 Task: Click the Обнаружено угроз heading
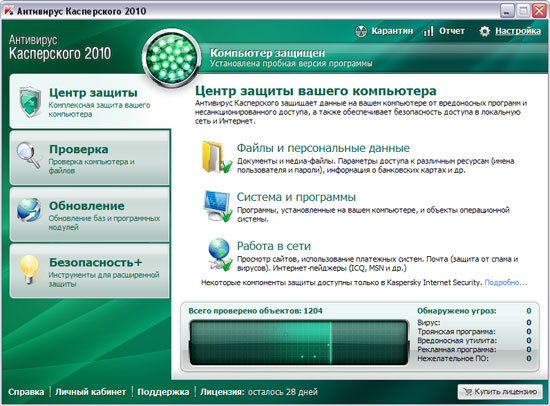point(456,311)
